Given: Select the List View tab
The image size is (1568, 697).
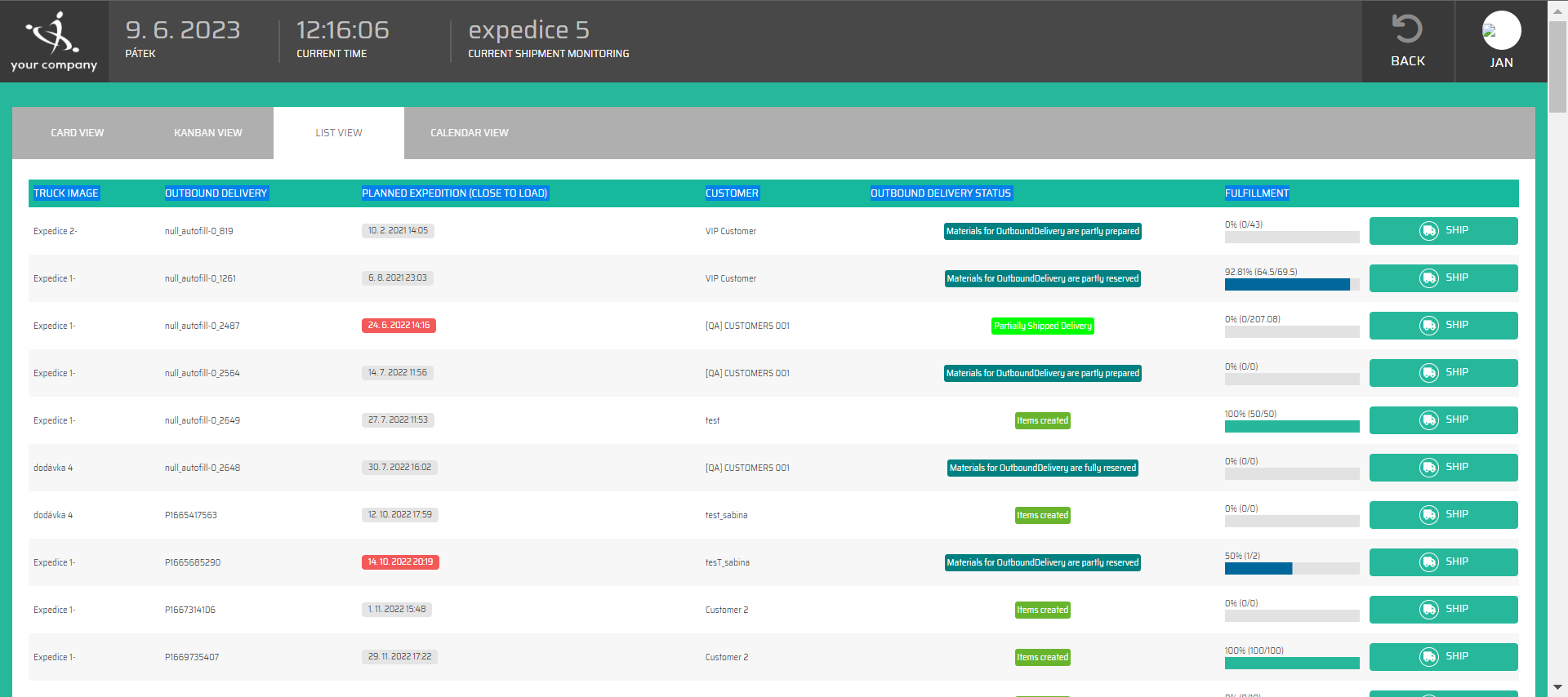Looking at the screenshot, I should click(339, 133).
